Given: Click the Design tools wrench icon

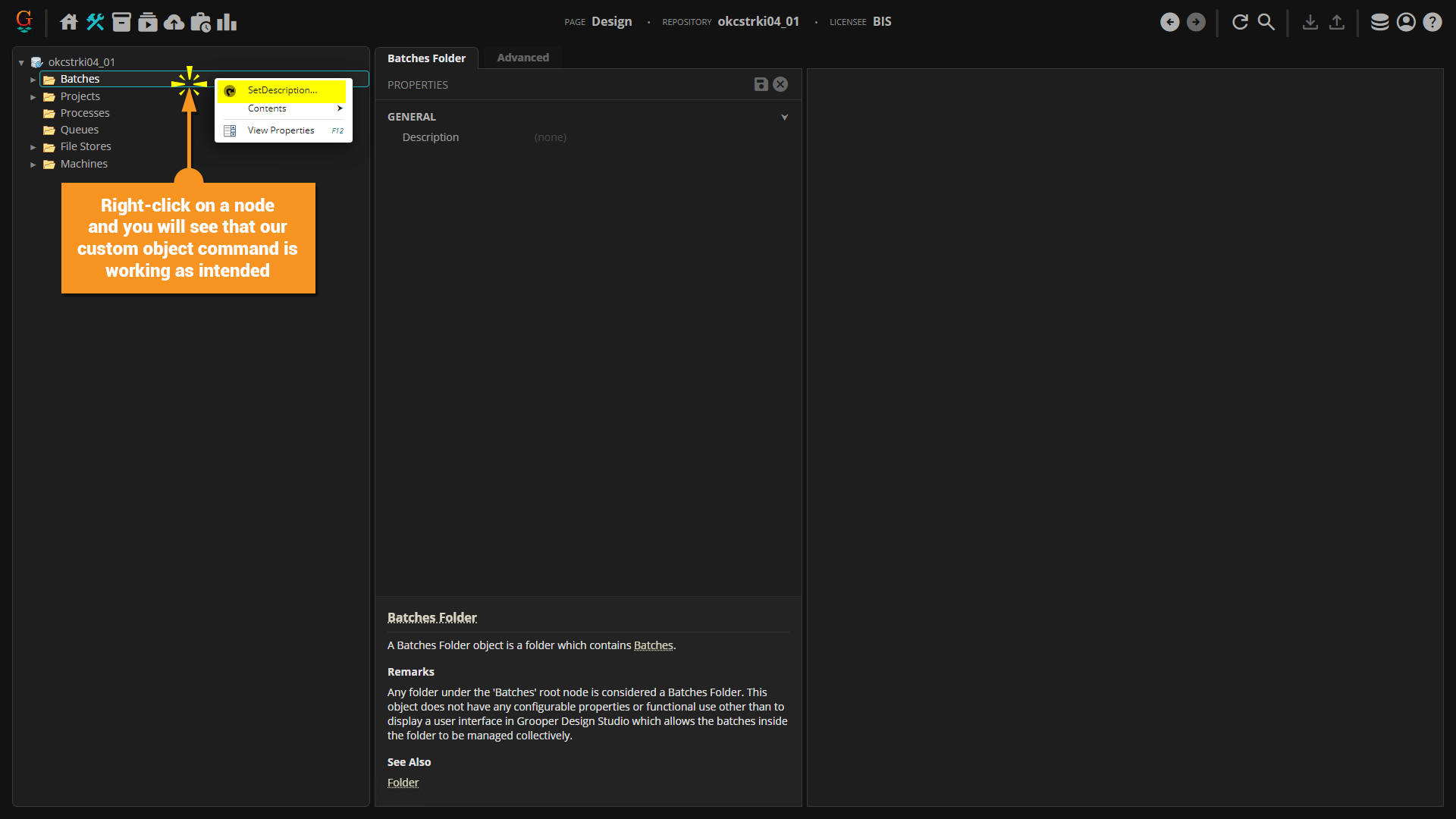Looking at the screenshot, I should tap(95, 22).
